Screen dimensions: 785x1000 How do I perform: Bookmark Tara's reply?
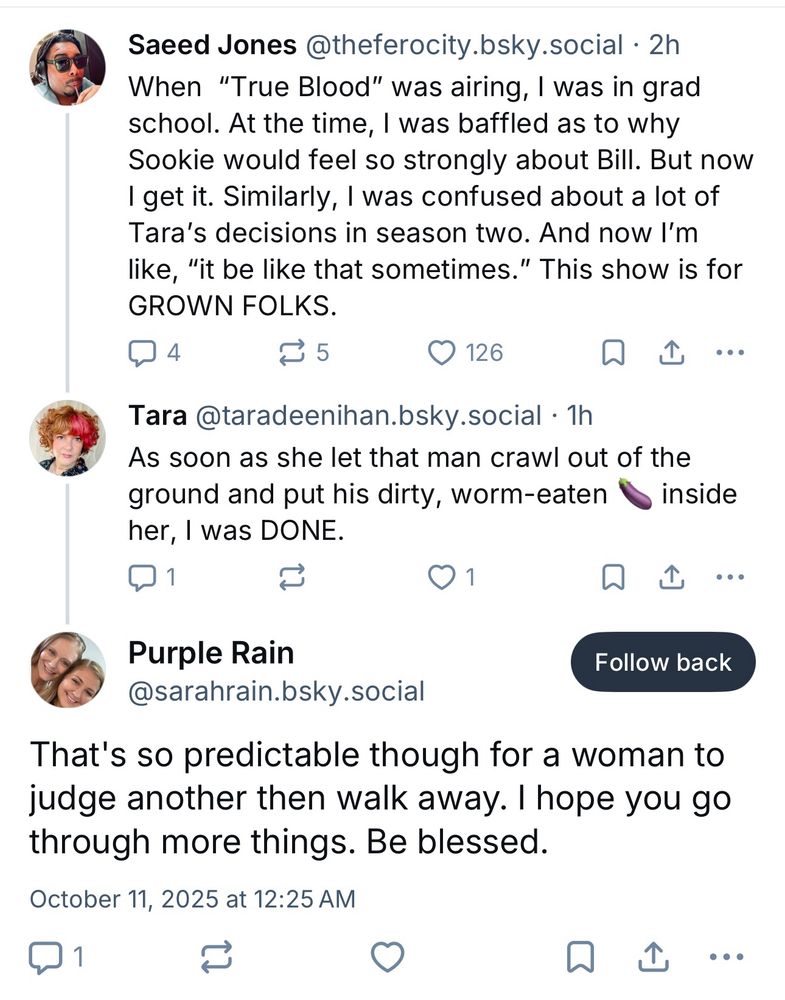coord(614,576)
